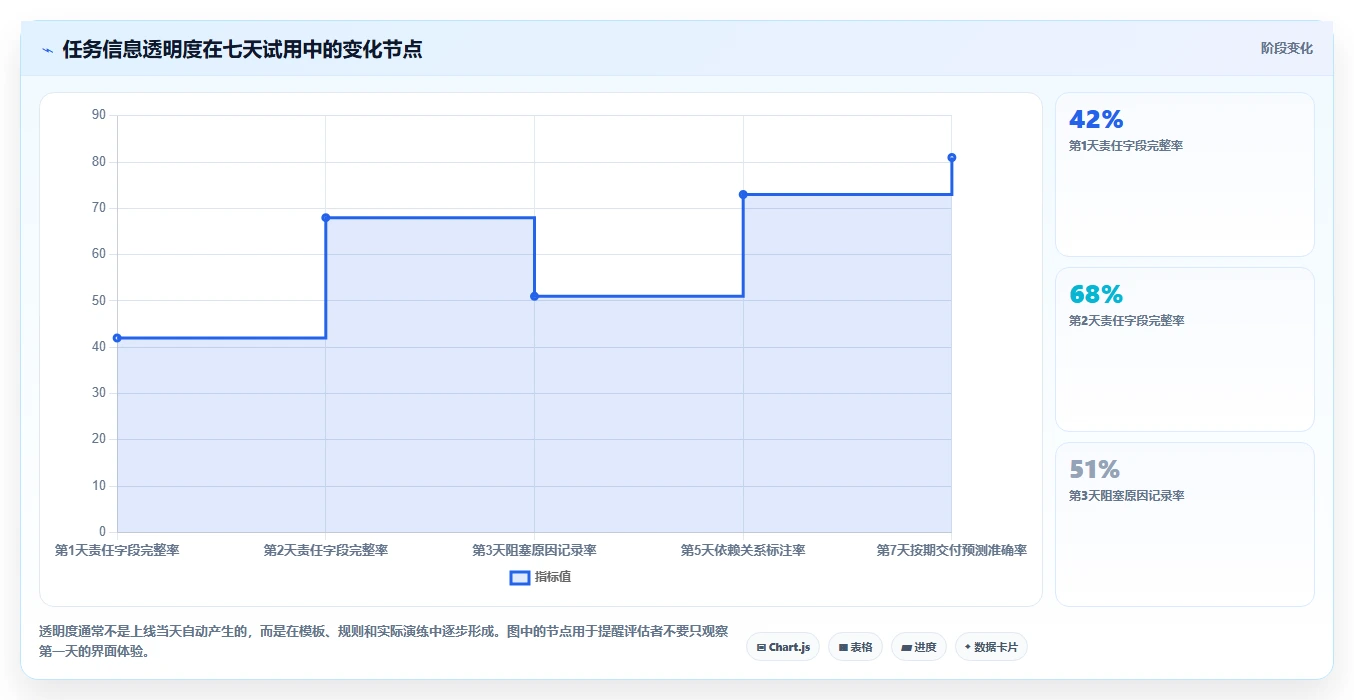Click the 68% data card value
This screenshot has width=1354, height=700.
[x=1096, y=294]
